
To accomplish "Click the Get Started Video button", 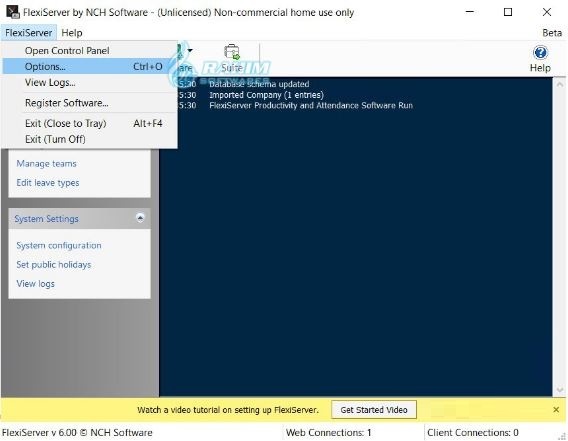I will [374, 410].
